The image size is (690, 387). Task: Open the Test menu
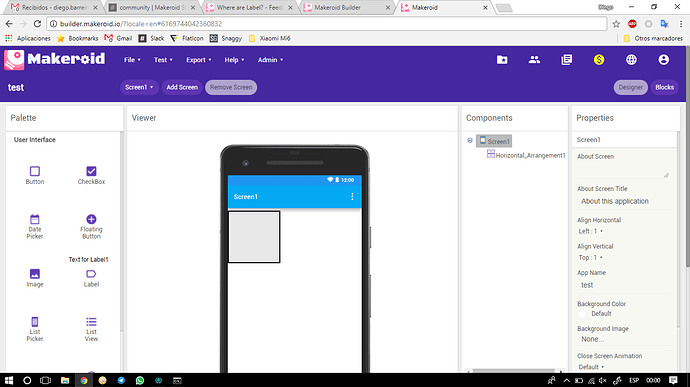163,60
